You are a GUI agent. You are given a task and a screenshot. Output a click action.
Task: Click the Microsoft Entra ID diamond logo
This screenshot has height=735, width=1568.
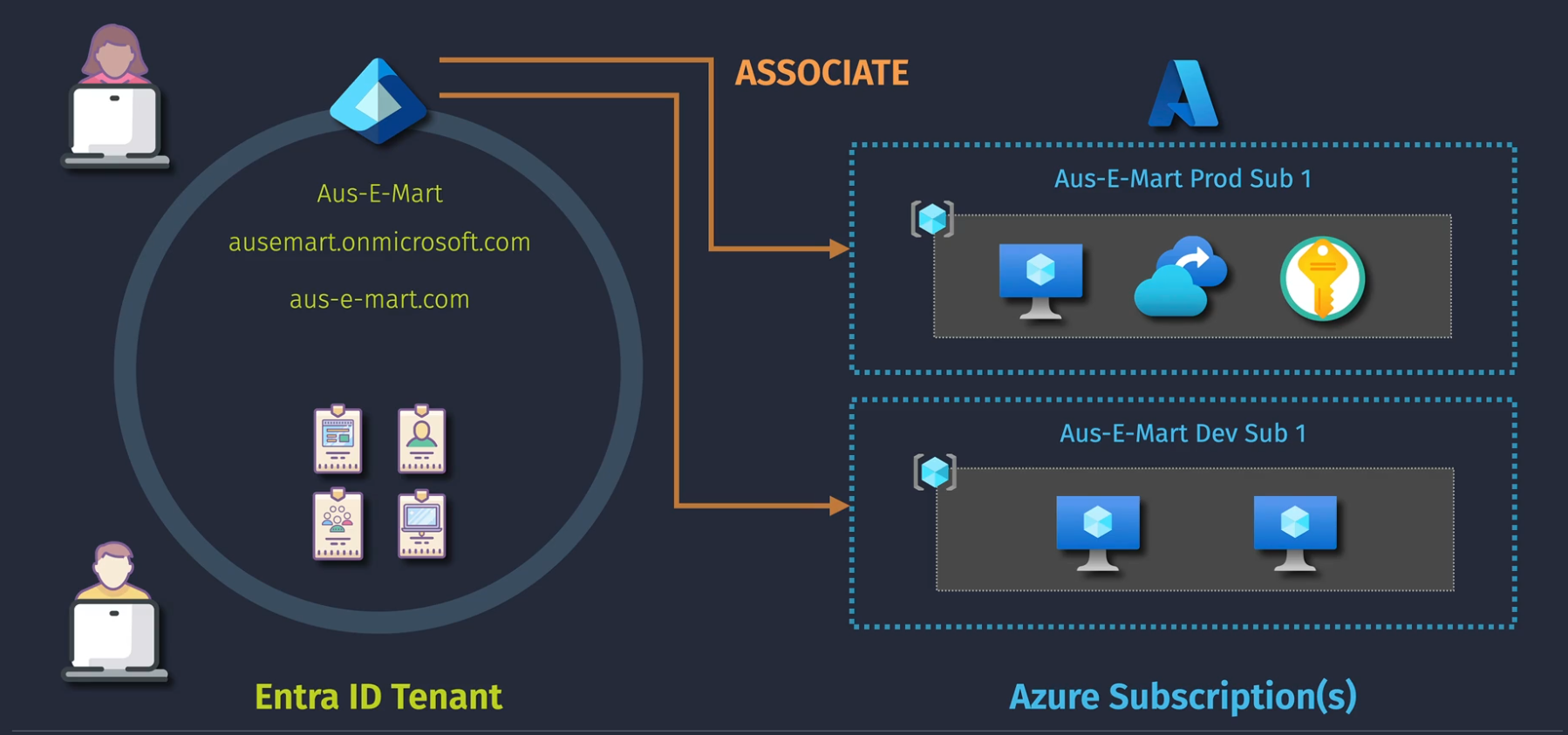click(x=378, y=101)
